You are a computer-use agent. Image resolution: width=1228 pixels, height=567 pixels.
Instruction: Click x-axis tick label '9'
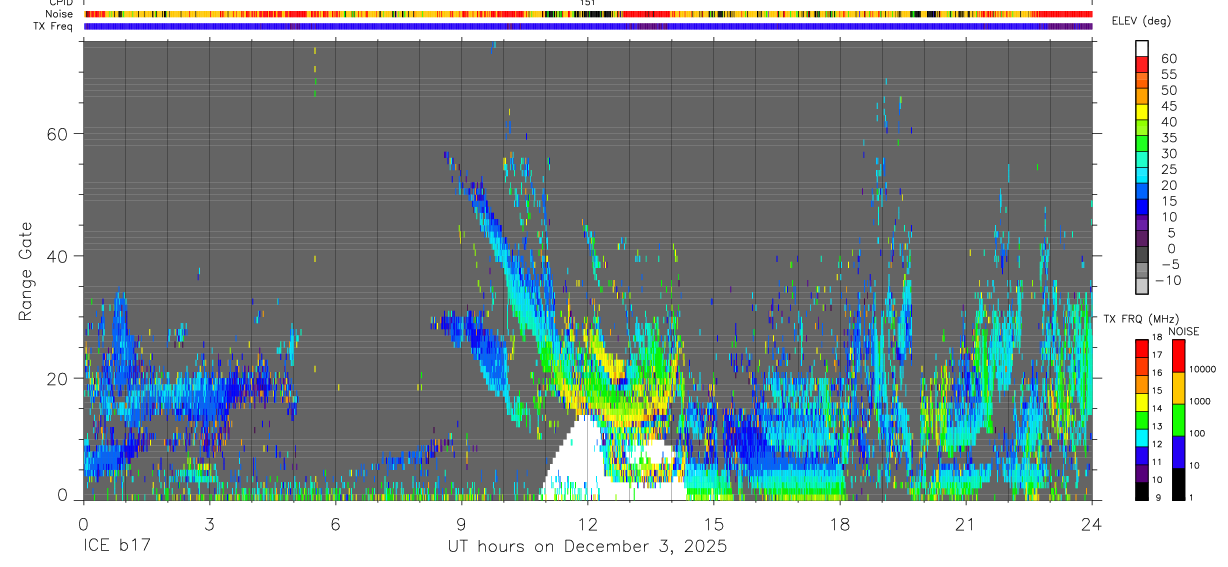click(461, 523)
